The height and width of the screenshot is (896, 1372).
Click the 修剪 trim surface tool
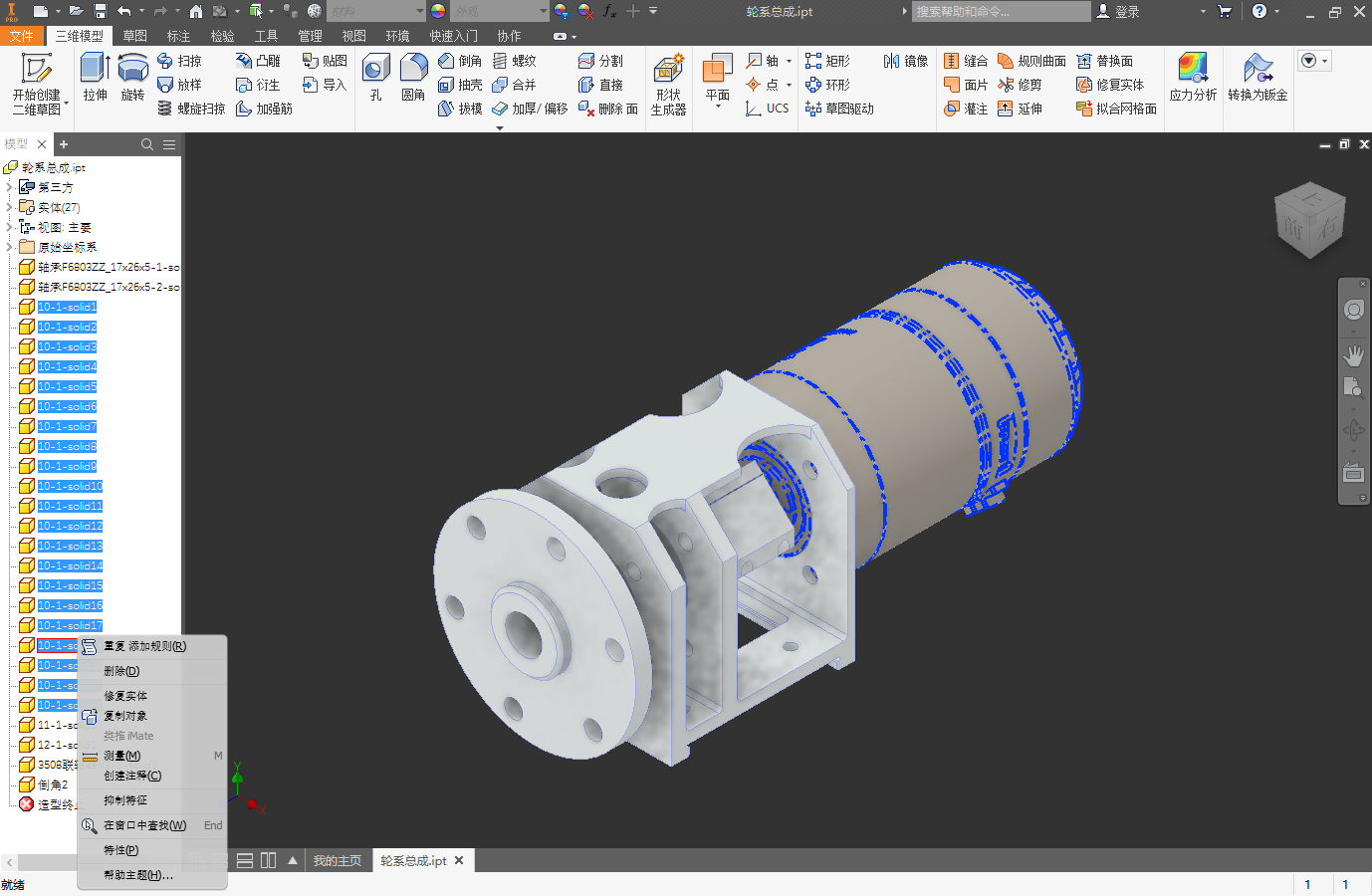[1020, 85]
